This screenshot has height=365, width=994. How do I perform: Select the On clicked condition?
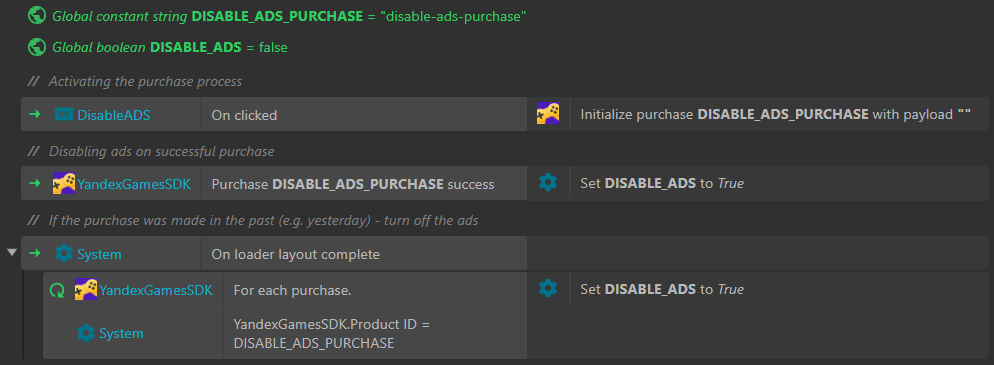tap(364, 115)
